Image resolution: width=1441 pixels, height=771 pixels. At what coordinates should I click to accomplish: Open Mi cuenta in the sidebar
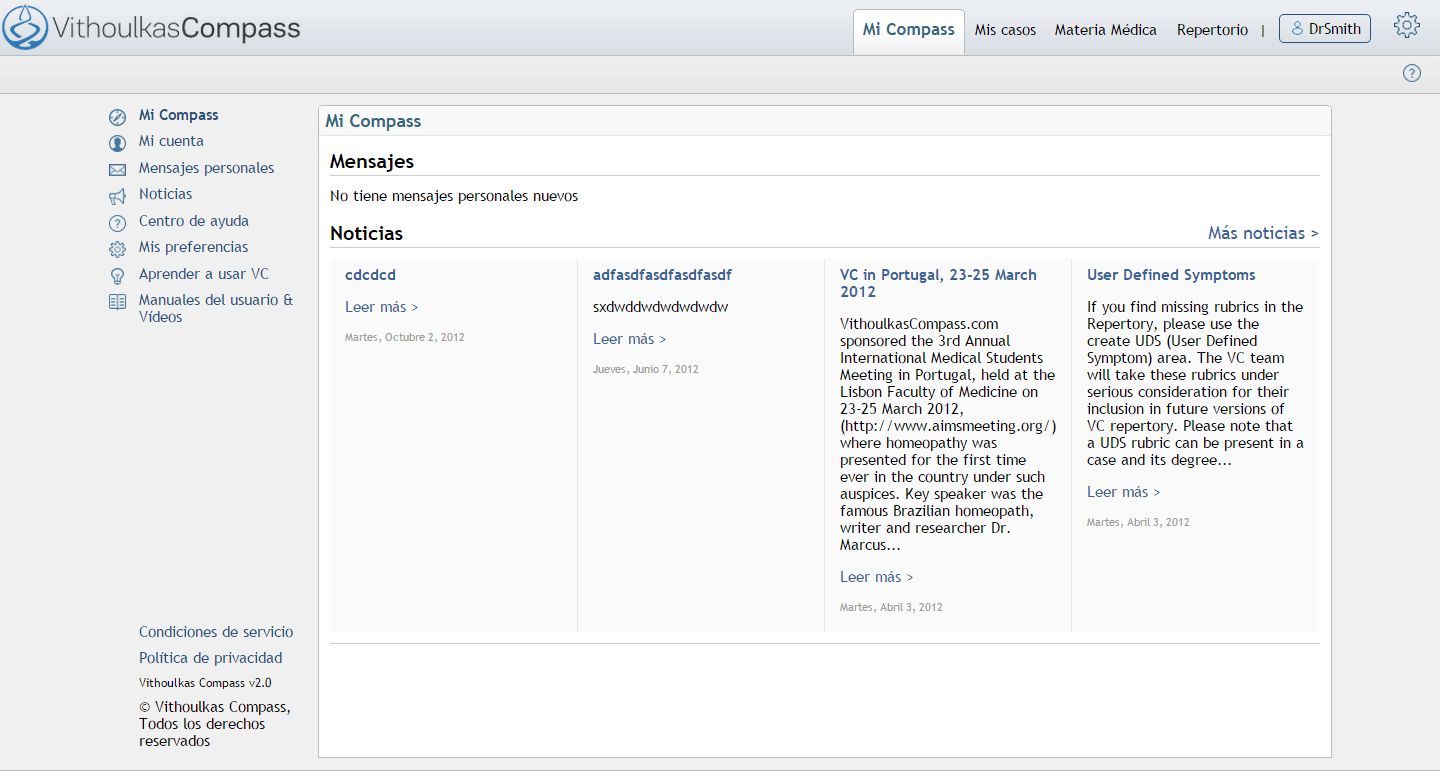(x=171, y=141)
